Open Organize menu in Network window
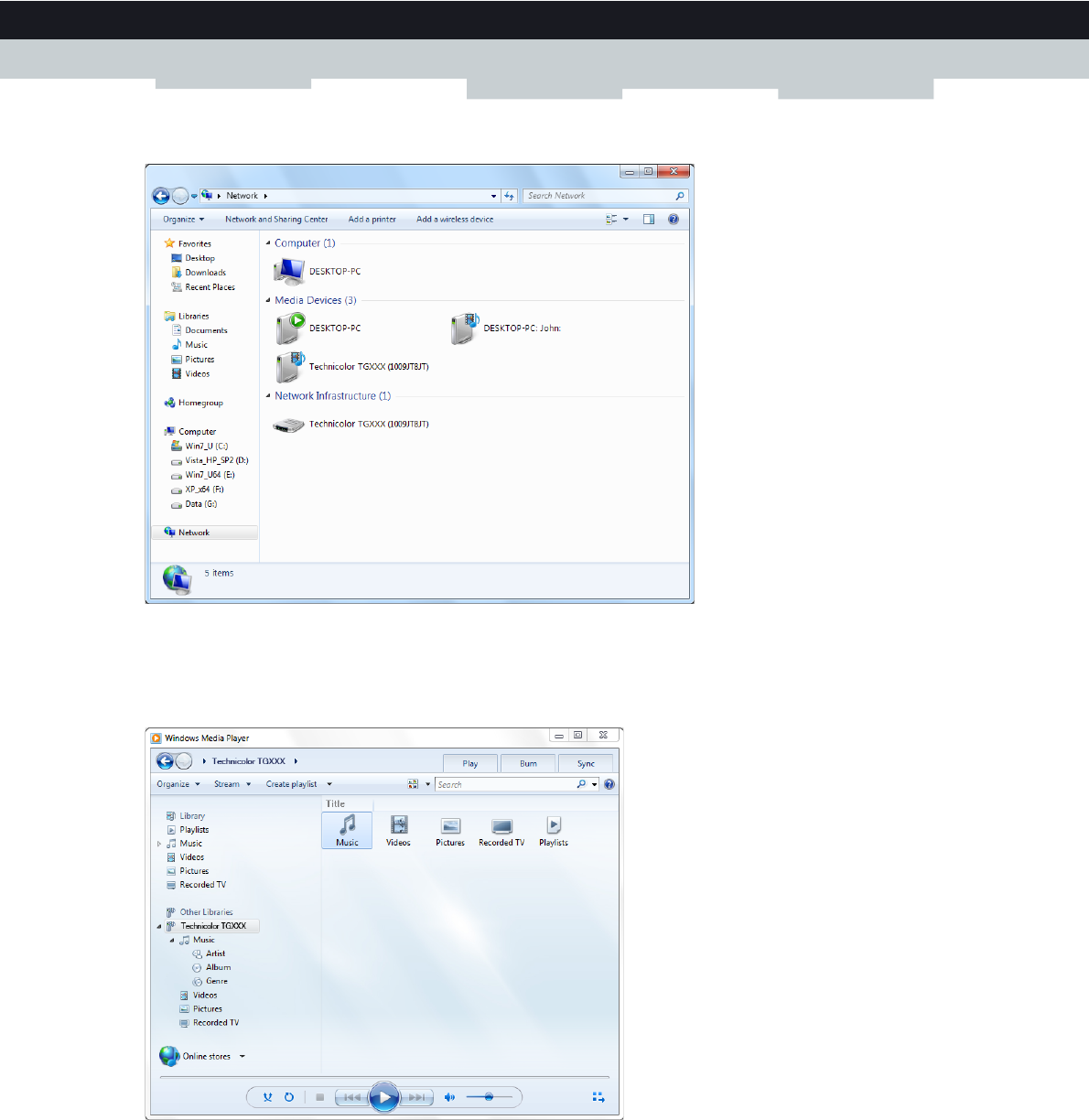Viewport: 1089px width, 1120px height. (x=184, y=220)
